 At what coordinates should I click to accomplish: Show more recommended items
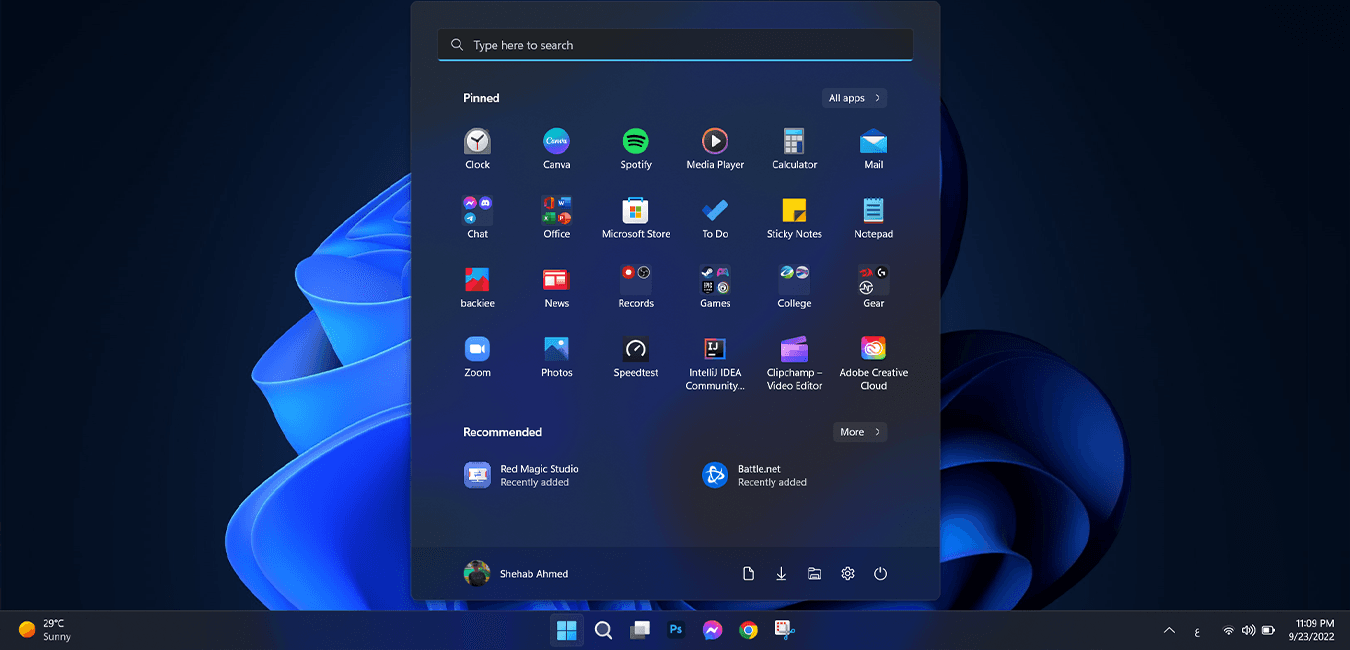tap(860, 432)
